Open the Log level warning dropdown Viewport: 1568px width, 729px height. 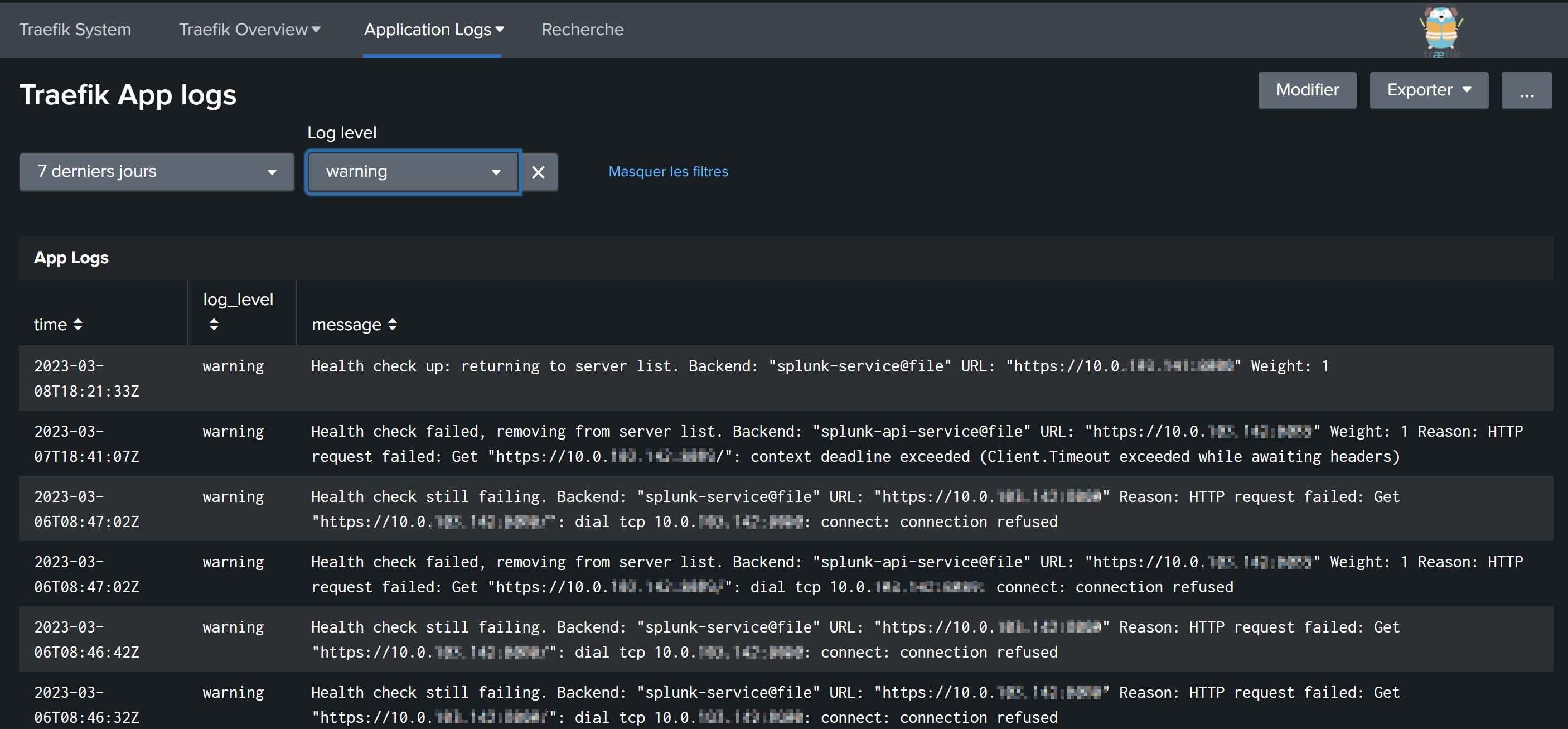tap(412, 172)
